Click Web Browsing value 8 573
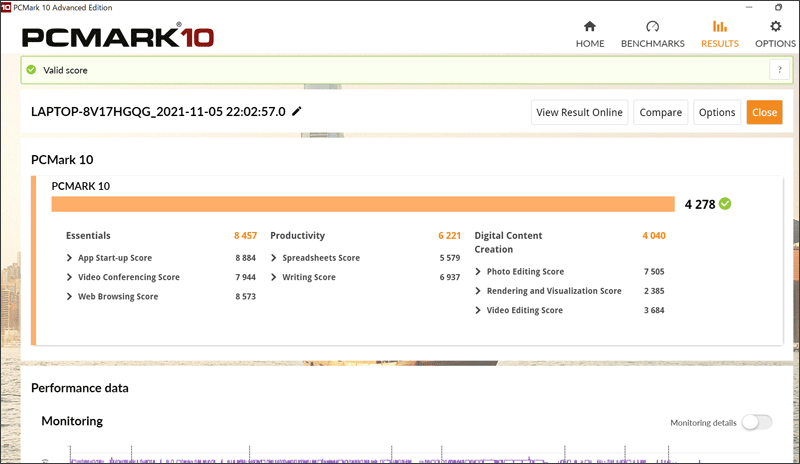Viewport: 800px width, 464px height. pos(245,297)
